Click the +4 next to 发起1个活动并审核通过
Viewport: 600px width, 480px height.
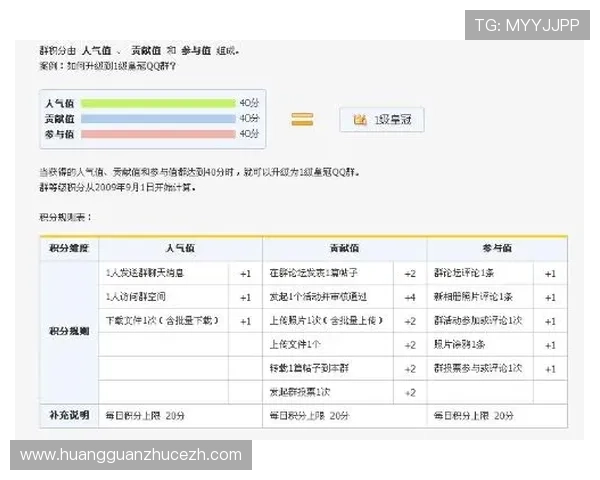[x=410, y=297]
